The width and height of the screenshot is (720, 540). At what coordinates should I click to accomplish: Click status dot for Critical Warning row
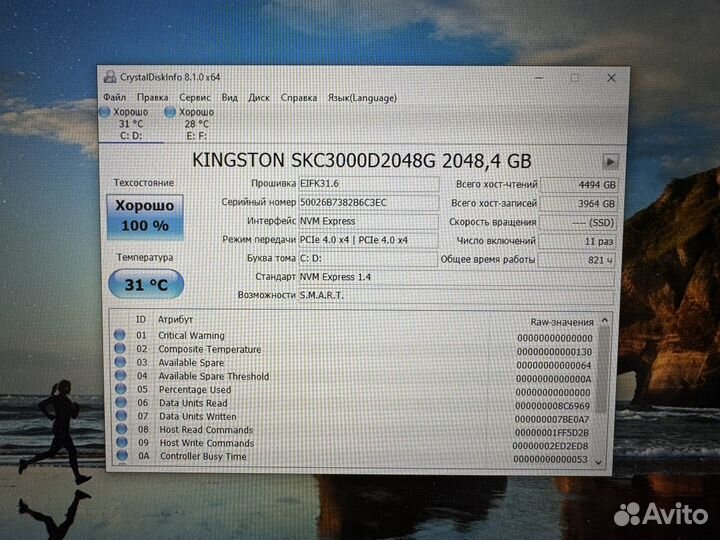[119, 334]
